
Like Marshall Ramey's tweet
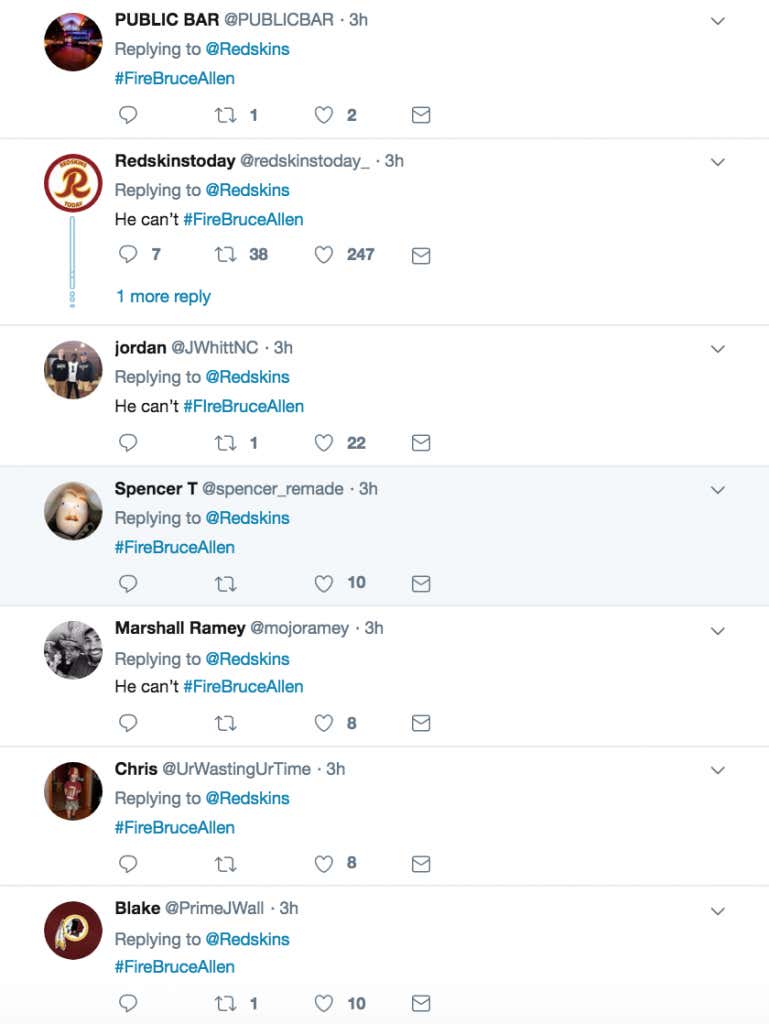[x=323, y=723]
